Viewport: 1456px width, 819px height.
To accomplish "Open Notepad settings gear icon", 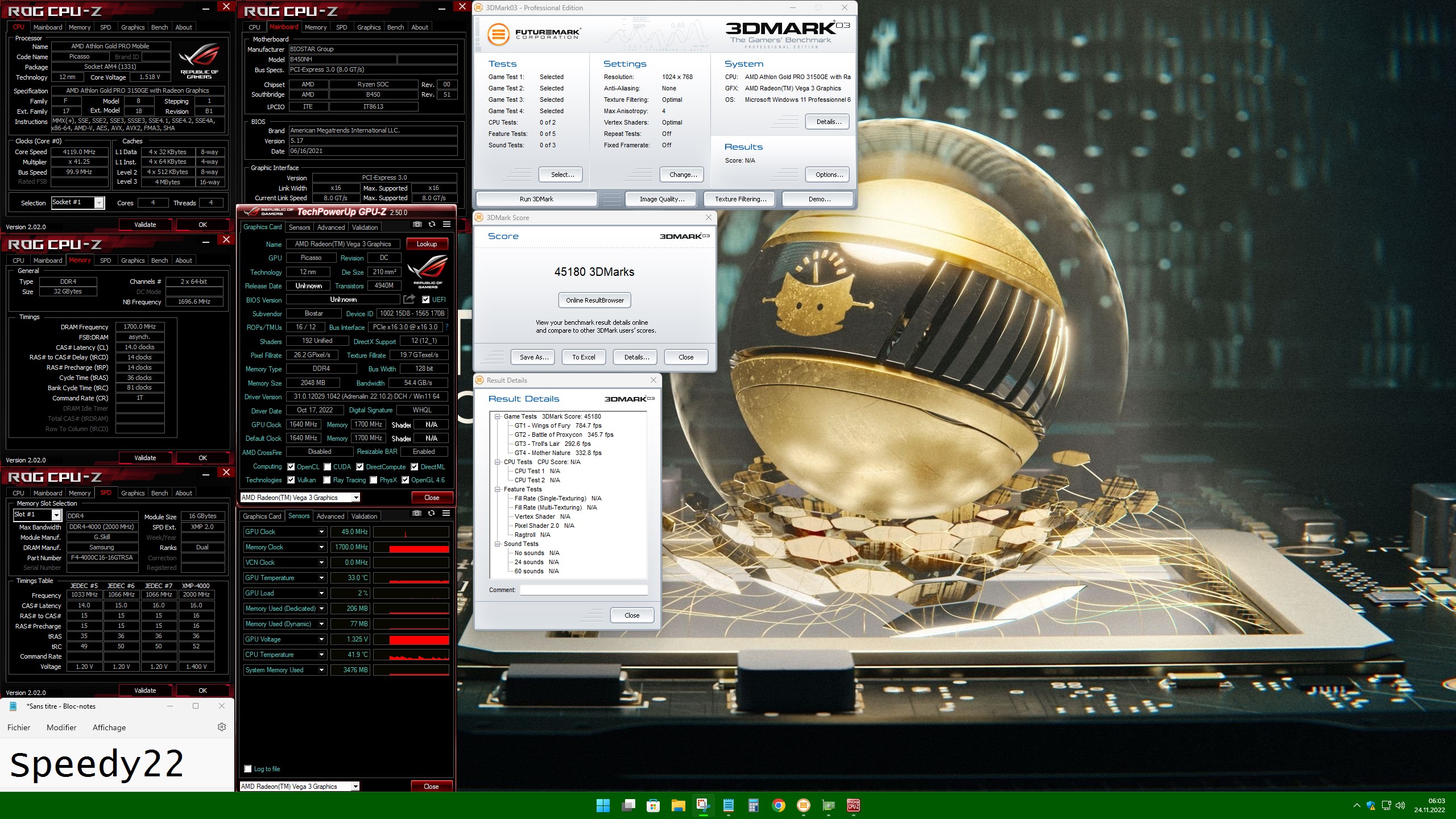I will (222, 727).
